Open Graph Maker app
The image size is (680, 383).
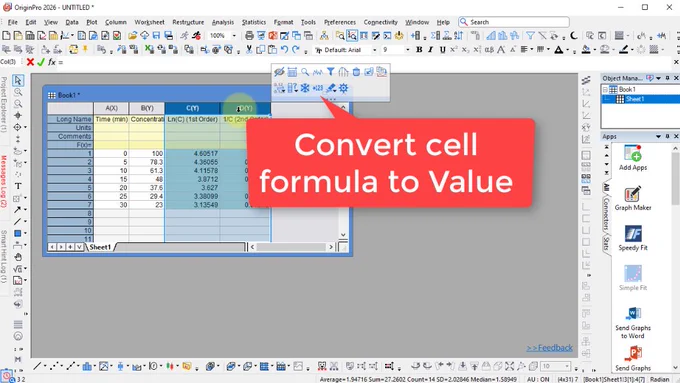[633, 198]
